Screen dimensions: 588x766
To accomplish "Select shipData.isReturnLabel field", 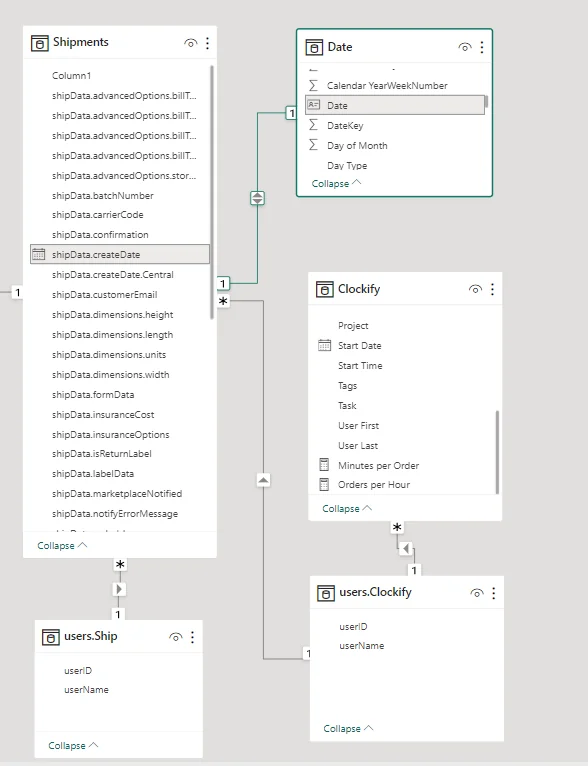I will coord(102,454).
